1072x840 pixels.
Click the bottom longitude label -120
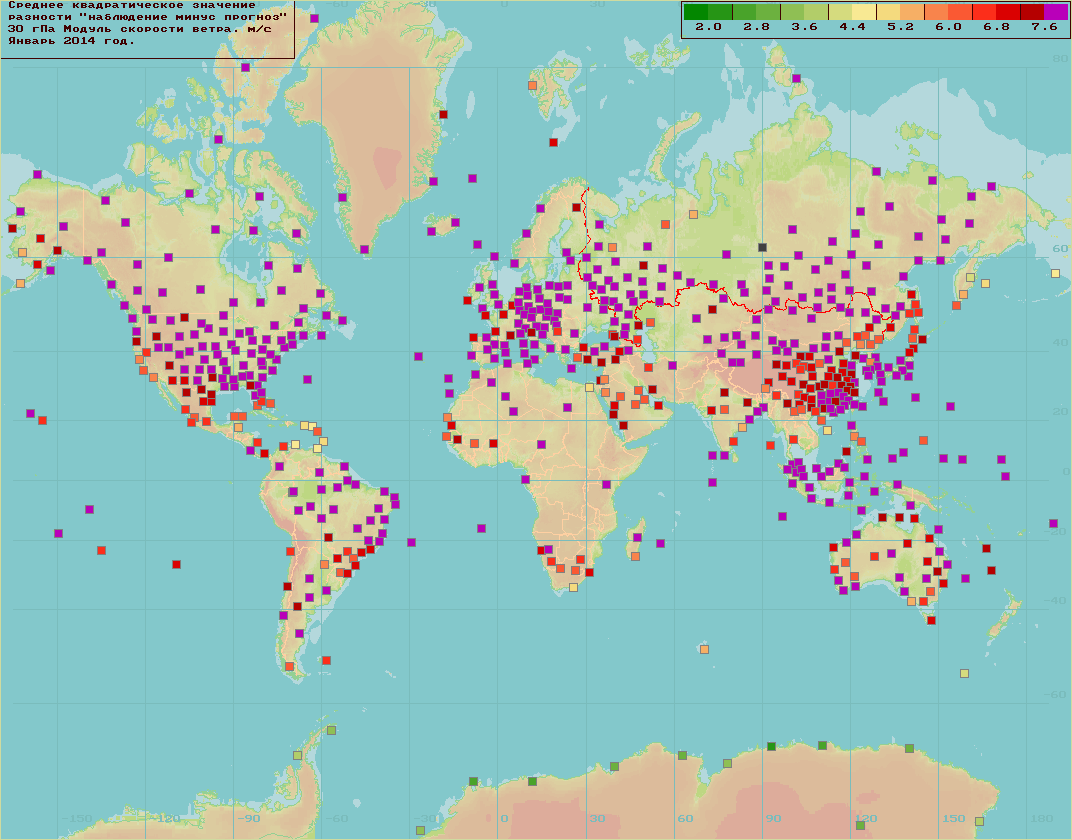pyautogui.click(x=165, y=818)
